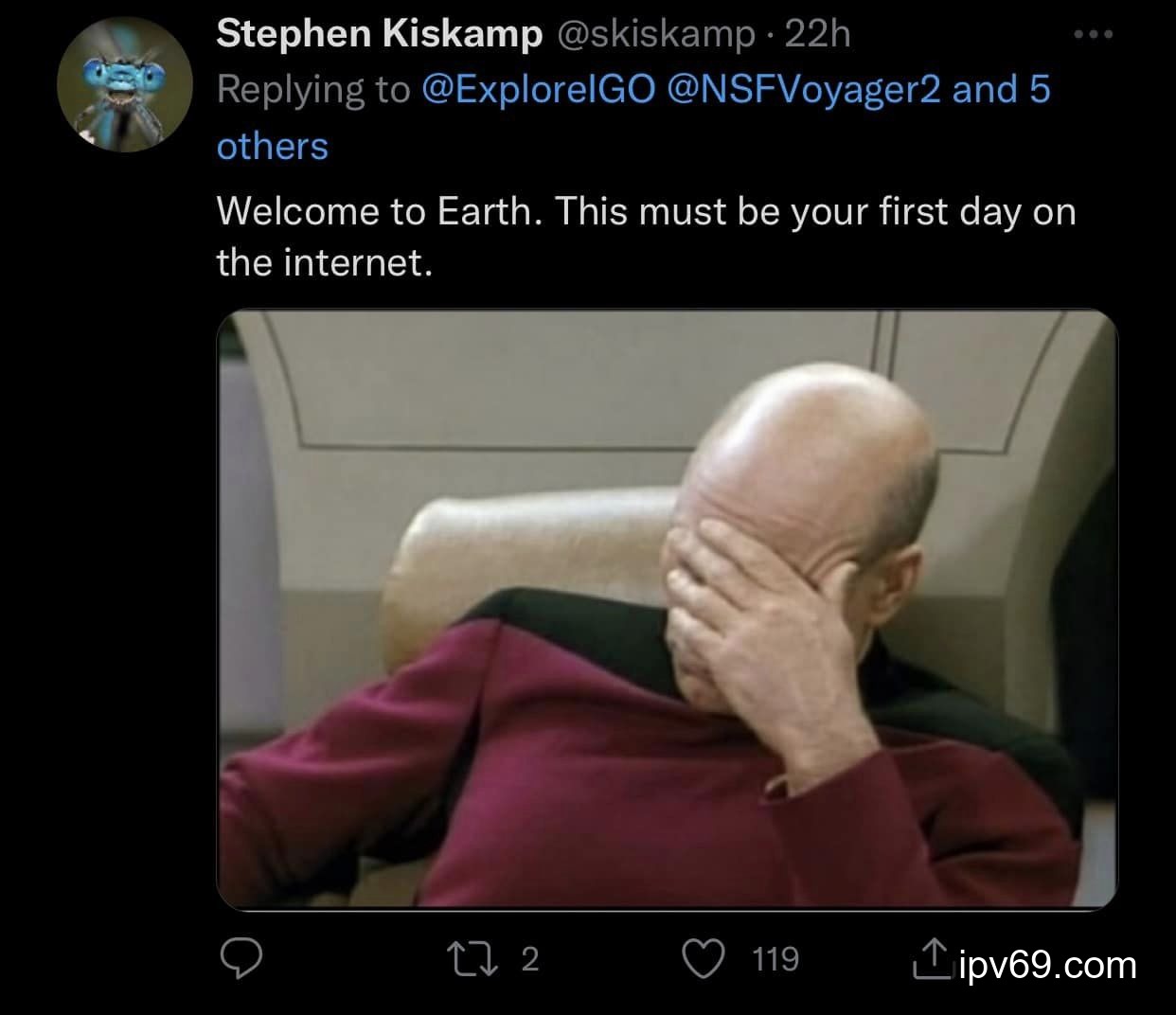Open the facepalm image attachment
Screen dimensions: 1176x1015
click(x=667, y=610)
